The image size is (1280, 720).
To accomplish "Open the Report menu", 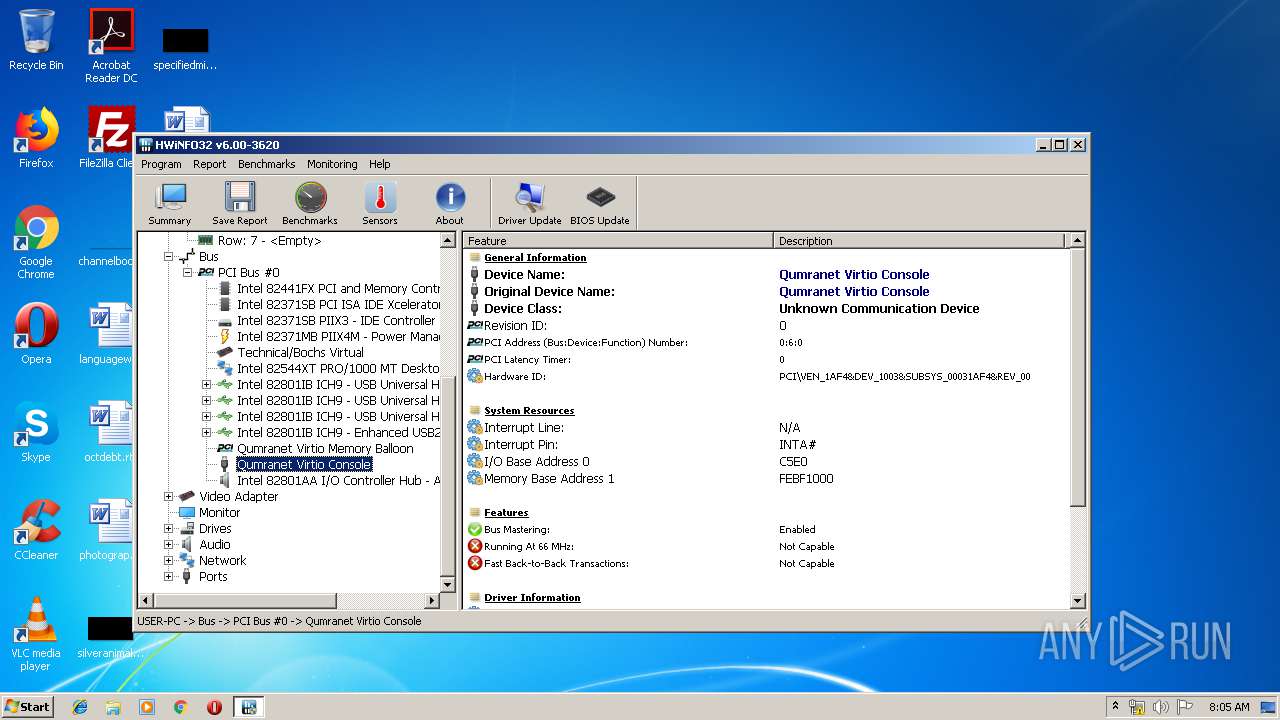I will coord(210,164).
